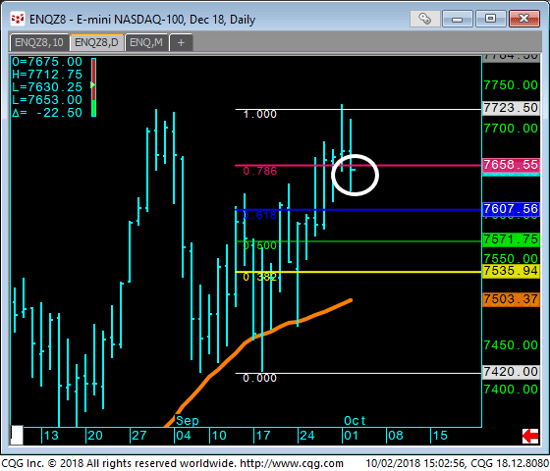Select the 7607.56 blue Fibonacci price label

pos(511,209)
